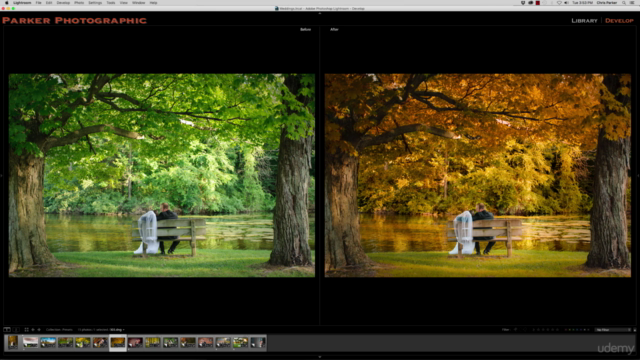Open the Help menu
The height and width of the screenshot is (360, 640).
point(153,2)
